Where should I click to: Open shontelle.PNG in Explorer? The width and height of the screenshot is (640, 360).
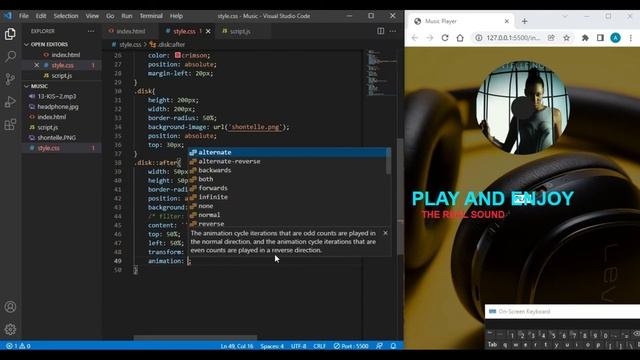coord(56,138)
